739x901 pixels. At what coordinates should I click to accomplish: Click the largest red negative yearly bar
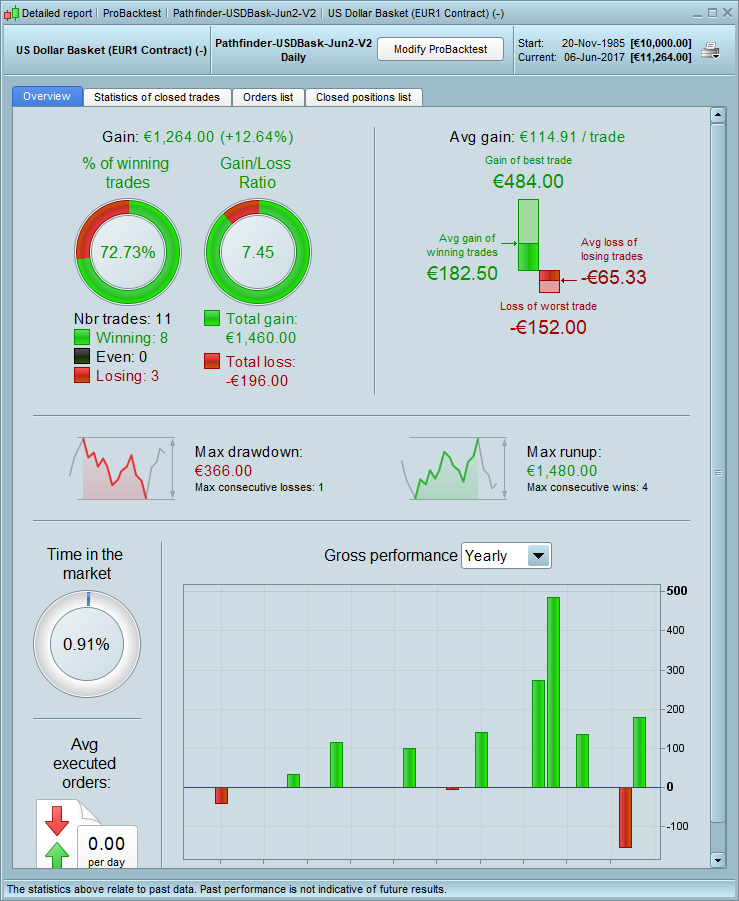point(625,817)
